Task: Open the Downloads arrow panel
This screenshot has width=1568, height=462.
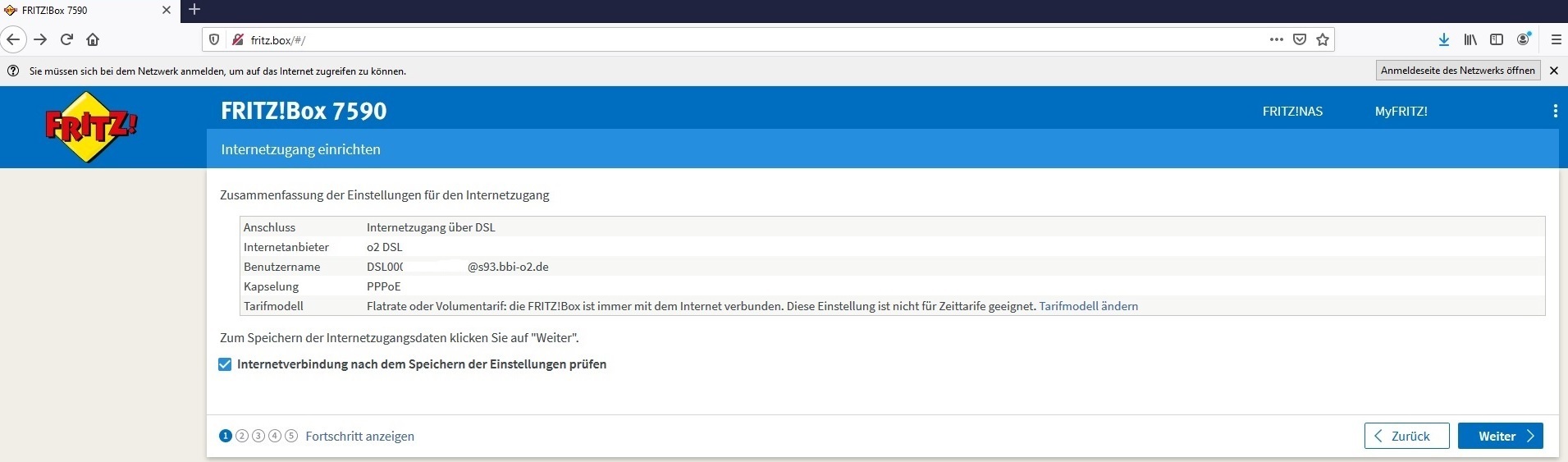Action: (x=1444, y=39)
